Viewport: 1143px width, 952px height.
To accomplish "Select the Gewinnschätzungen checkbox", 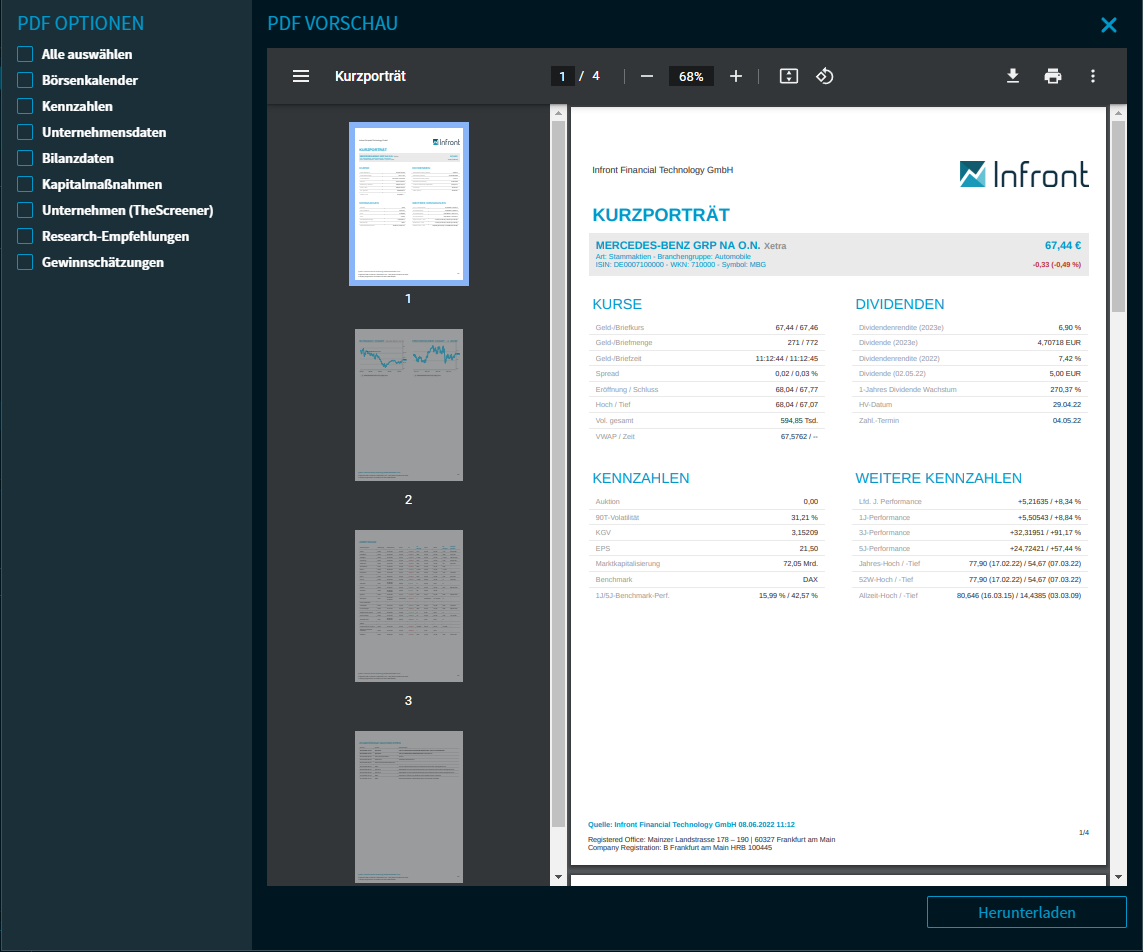I will [x=25, y=263].
